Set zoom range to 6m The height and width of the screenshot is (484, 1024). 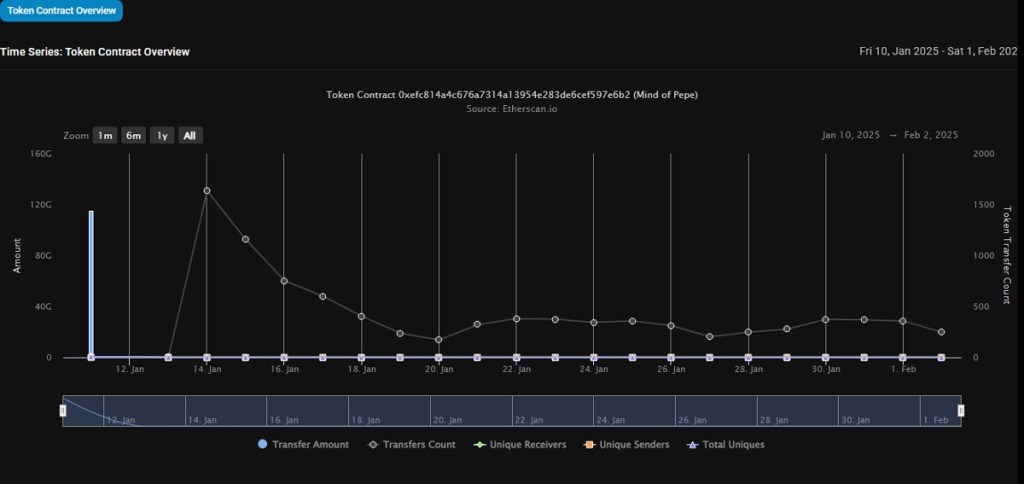133,136
